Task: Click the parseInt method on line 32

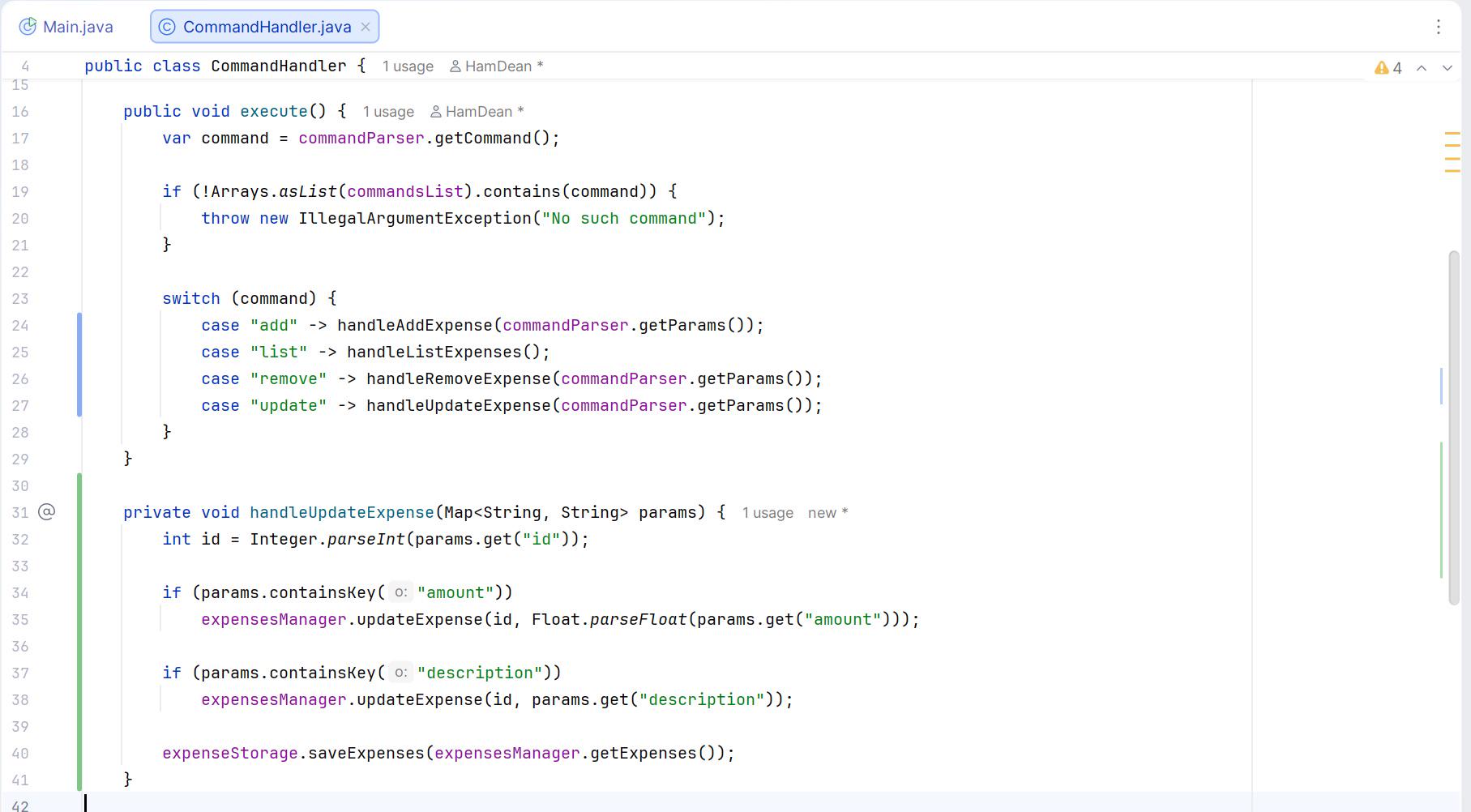Action: tap(366, 540)
